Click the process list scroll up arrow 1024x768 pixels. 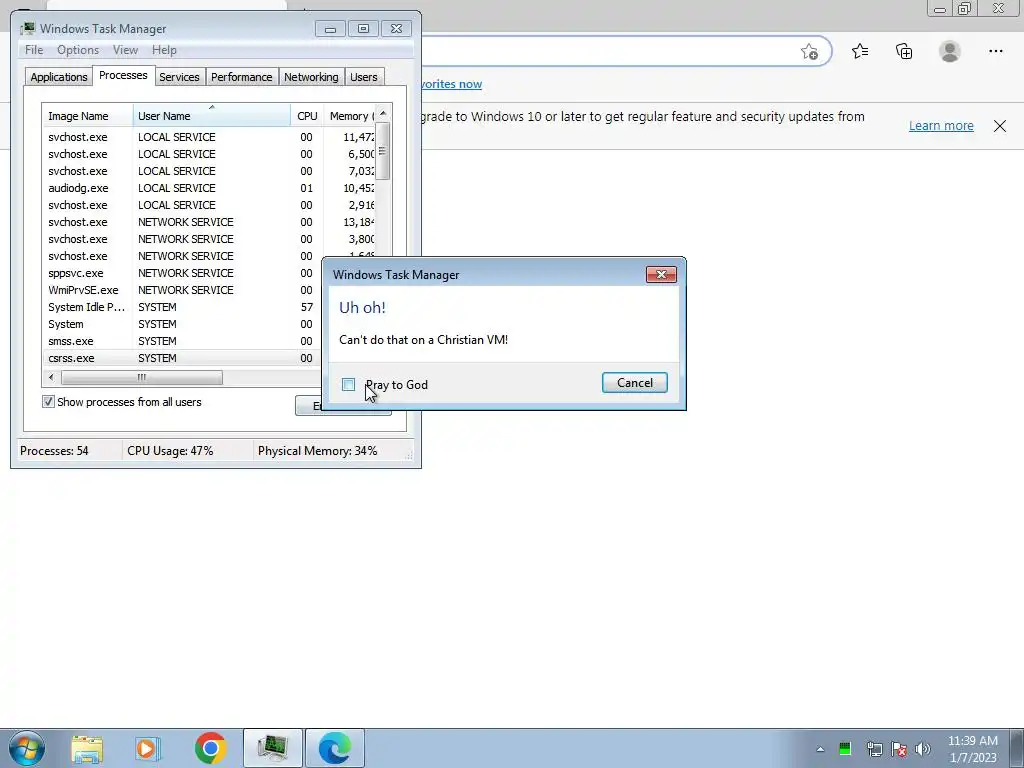coord(383,113)
